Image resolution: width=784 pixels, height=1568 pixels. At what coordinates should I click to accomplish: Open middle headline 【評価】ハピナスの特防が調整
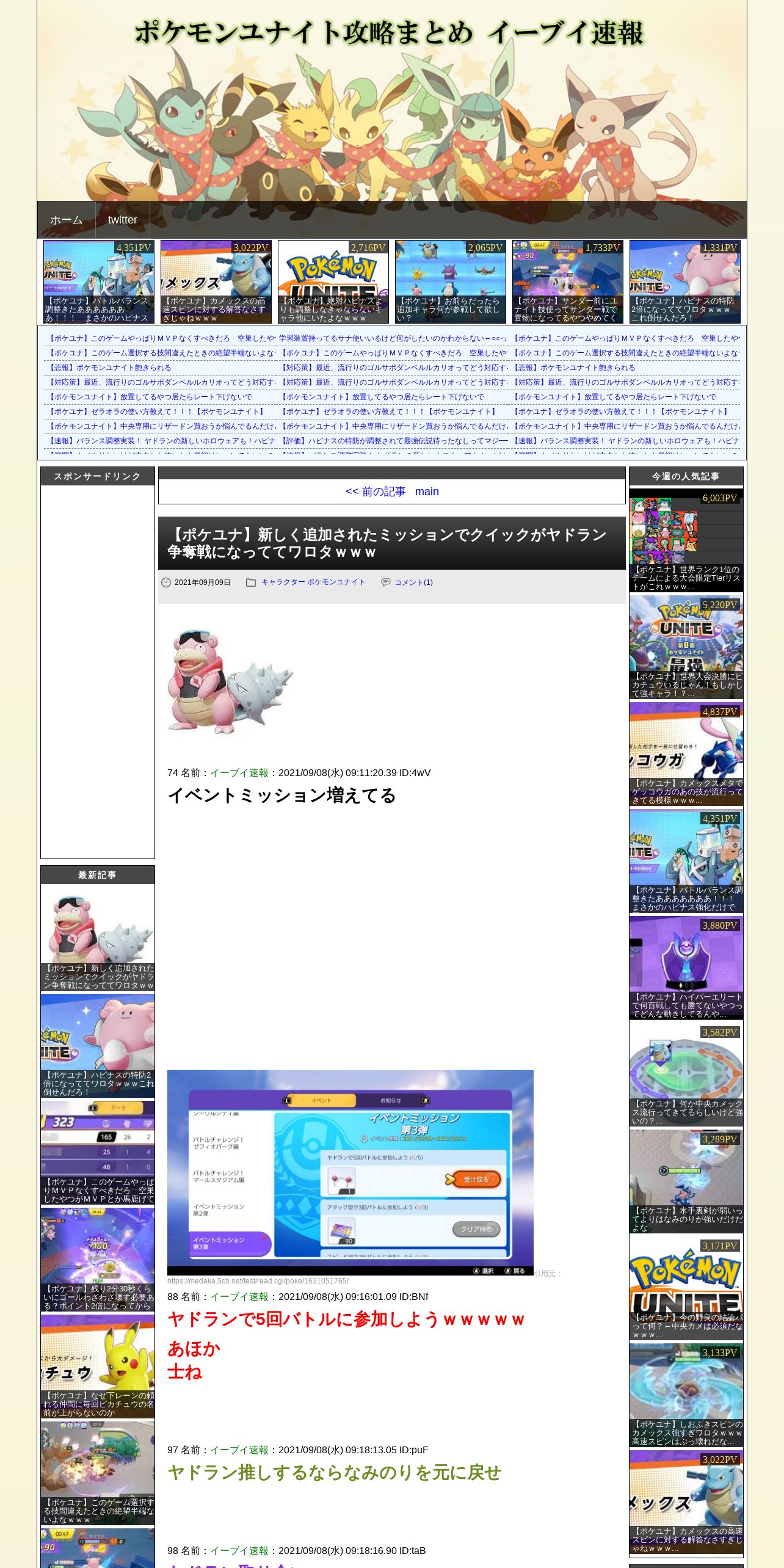point(393,441)
